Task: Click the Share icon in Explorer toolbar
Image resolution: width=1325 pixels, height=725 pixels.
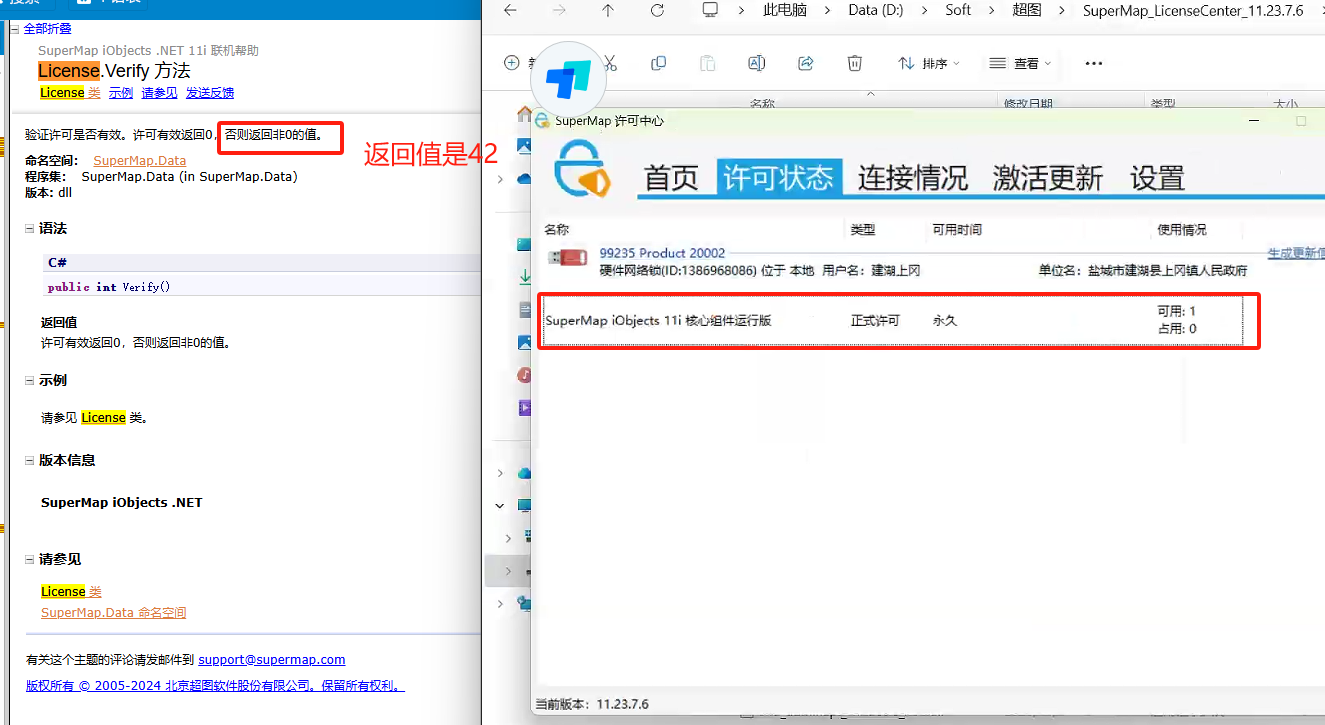Action: pyautogui.click(x=806, y=63)
